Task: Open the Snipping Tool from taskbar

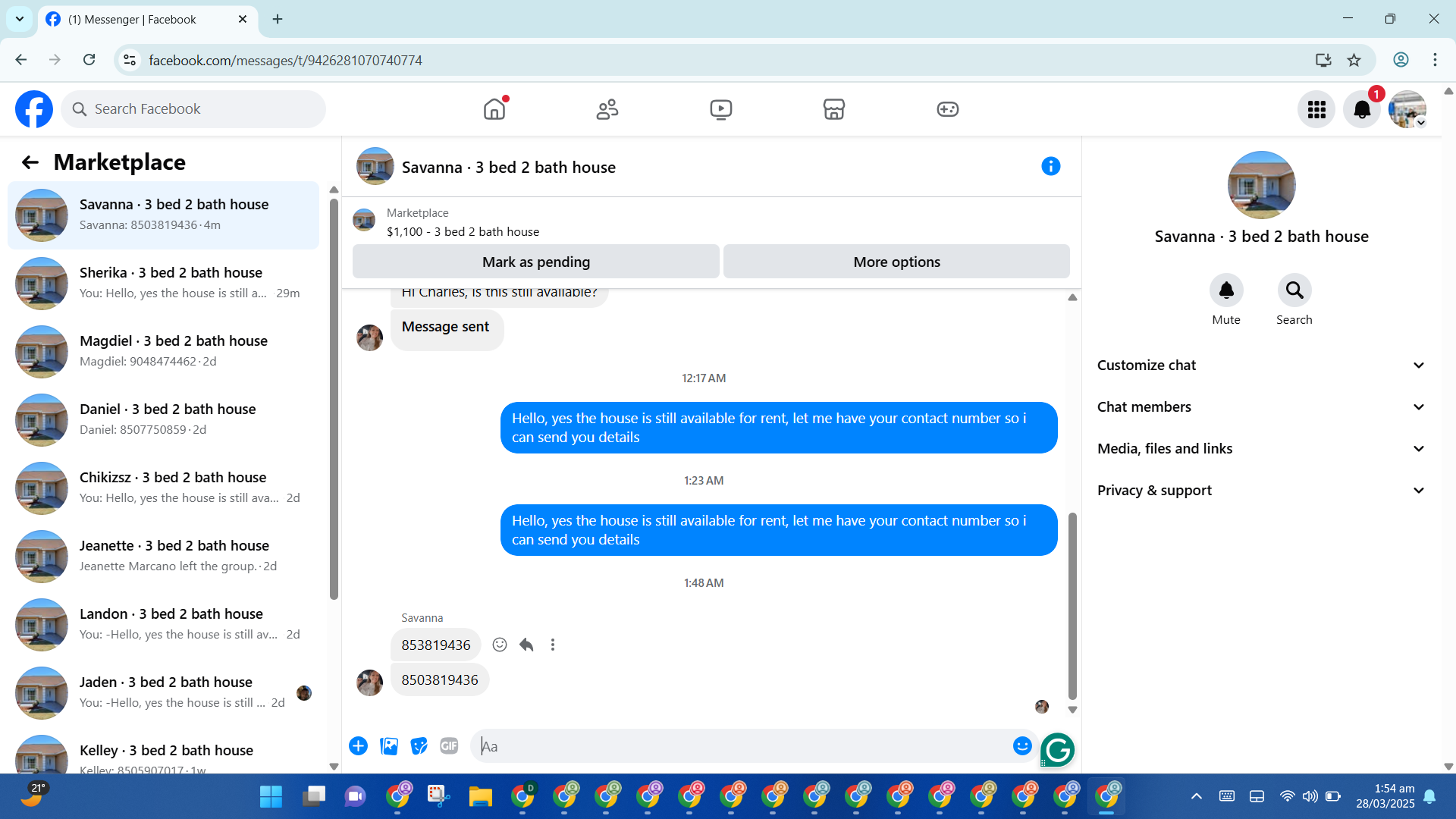Action: [x=438, y=796]
